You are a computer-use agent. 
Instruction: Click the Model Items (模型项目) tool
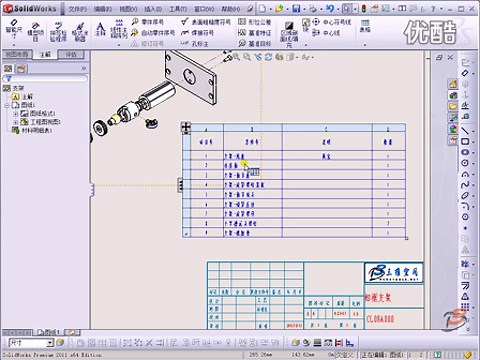coord(35,31)
